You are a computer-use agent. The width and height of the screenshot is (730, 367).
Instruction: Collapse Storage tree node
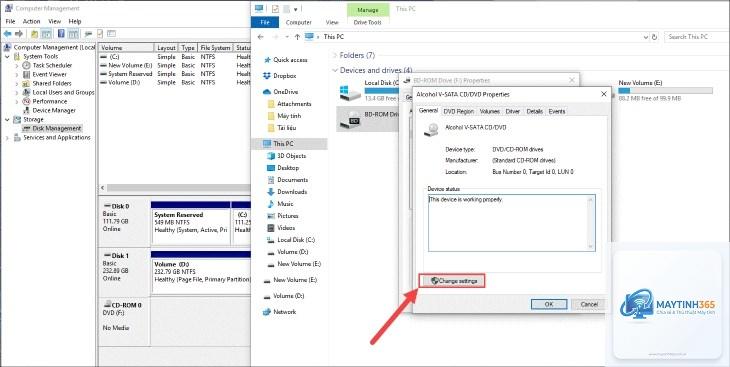point(7,120)
